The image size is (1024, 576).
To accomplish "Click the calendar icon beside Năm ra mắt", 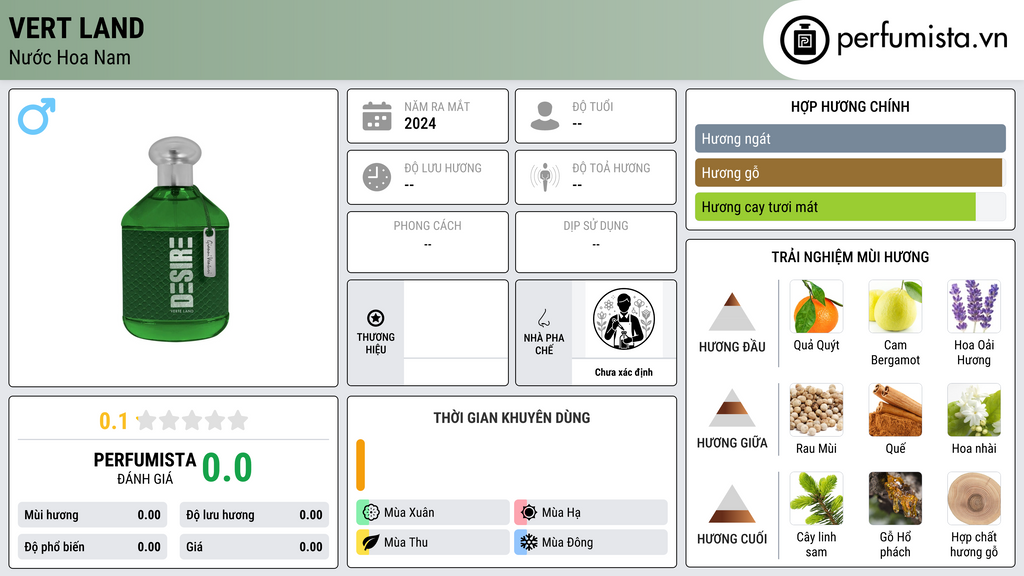I will pyautogui.click(x=377, y=116).
